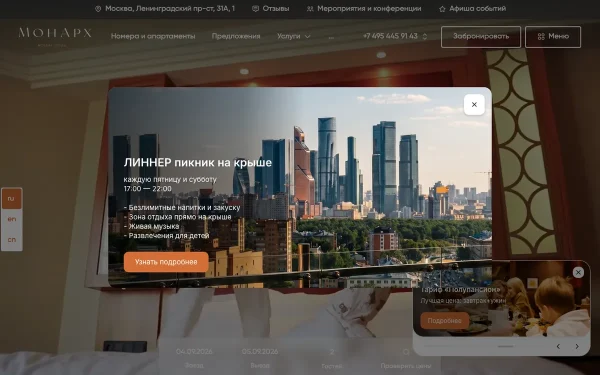Open the address link Москва, Ленинградский пр-ст
Viewport: 600px width, 375px height.
pyautogui.click(x=170, y=8)
